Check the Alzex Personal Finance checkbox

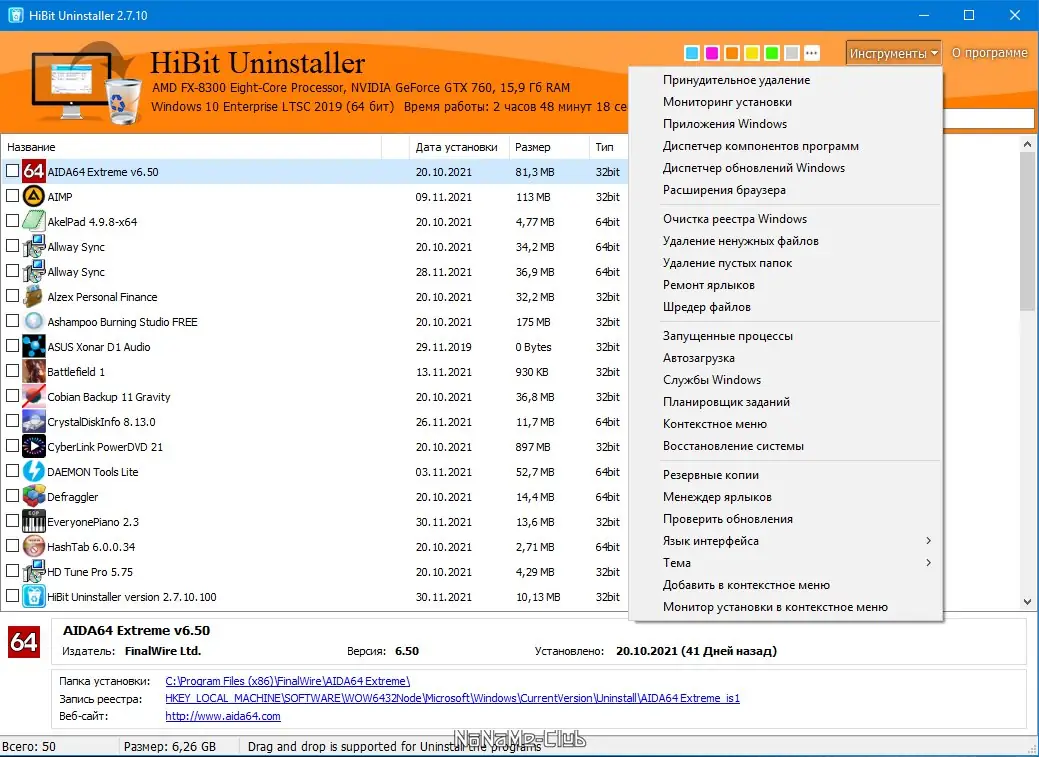click(12, 296)
